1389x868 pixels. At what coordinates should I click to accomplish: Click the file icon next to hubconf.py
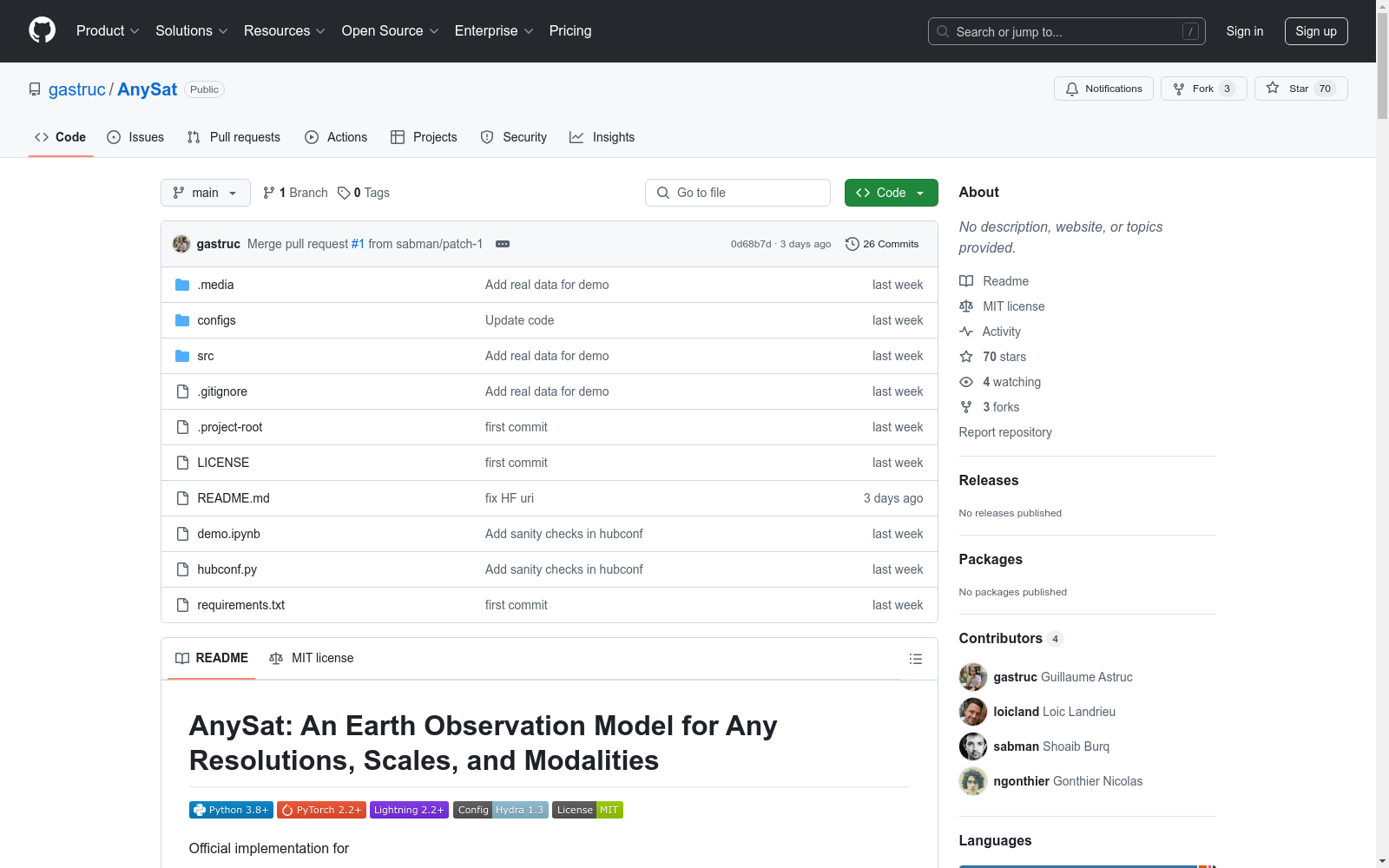pyautogui.click(x=182, y=569)
